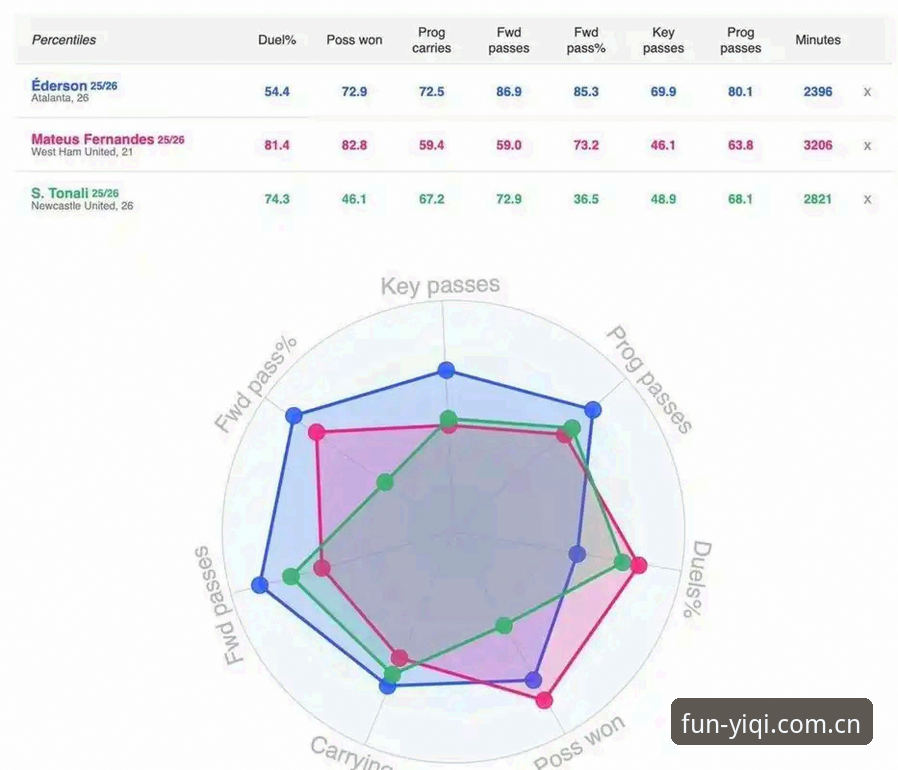Click Éderson's blue Duels% radar point
The height and width of the screenshot is (770, 898).
(577, 554)
